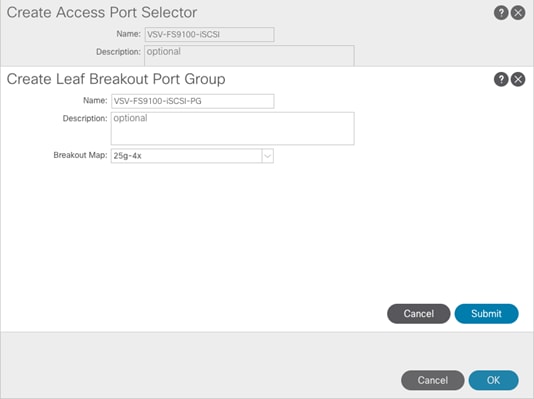Click the Create Access Port Selector title
The height and width of the screenshot is (399, 534).
[x=102, y=13]
